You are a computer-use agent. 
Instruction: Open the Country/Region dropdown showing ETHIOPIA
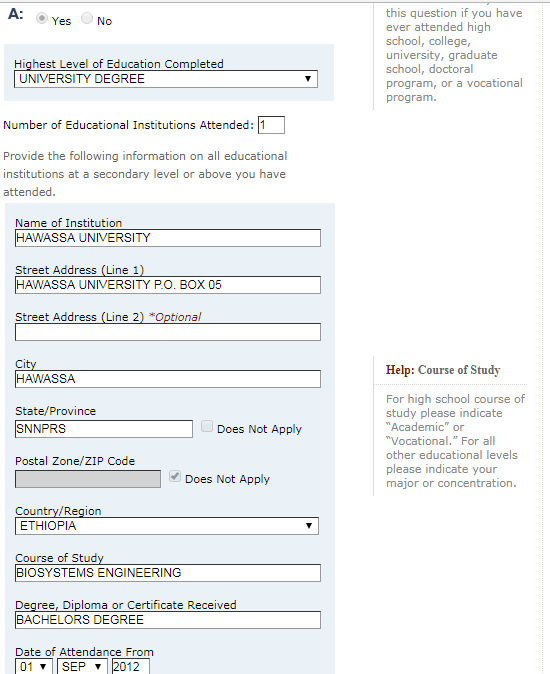(x=167, y=526)
